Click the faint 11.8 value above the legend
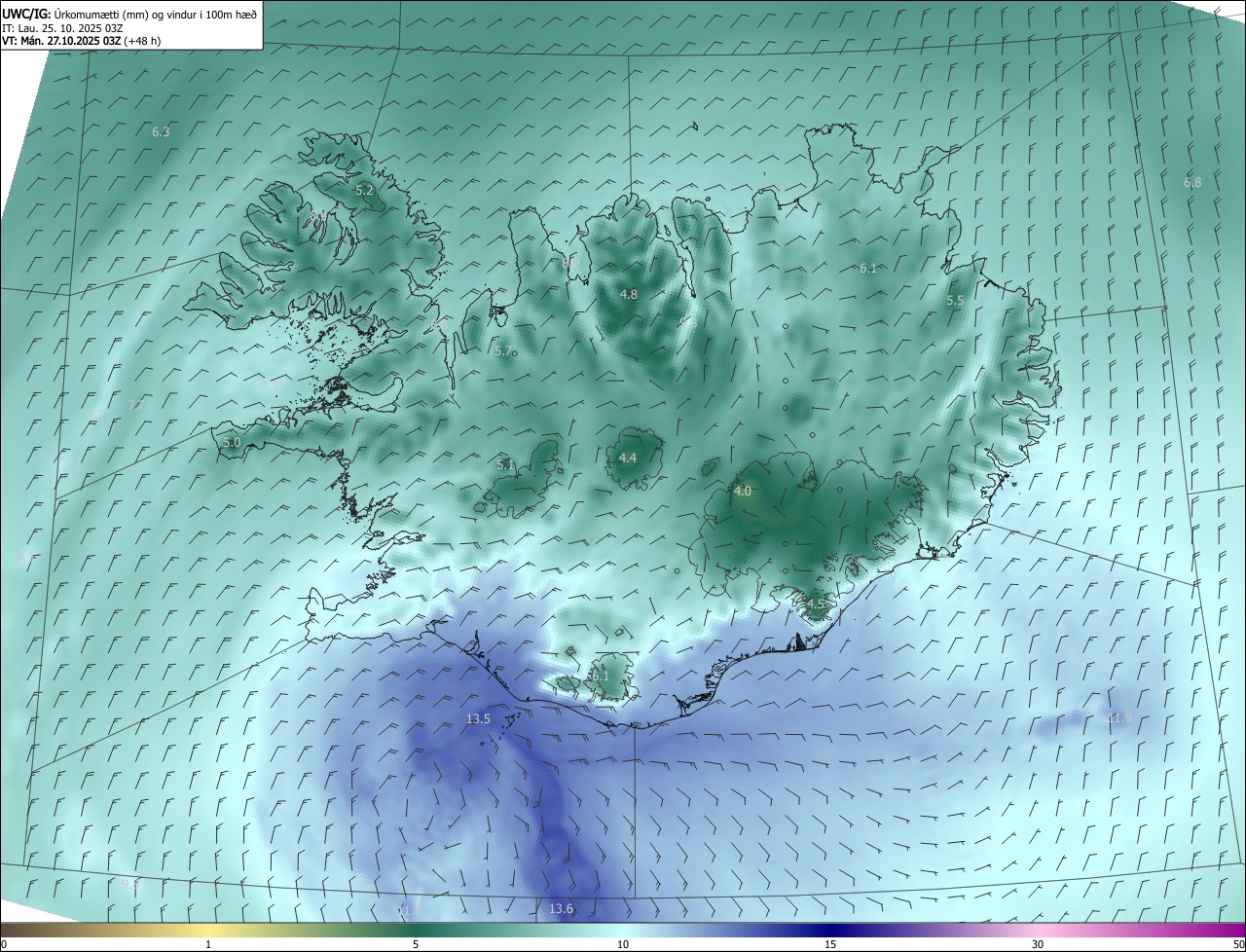This screenshot has width=1246, height=952. [x=409, y=909]
